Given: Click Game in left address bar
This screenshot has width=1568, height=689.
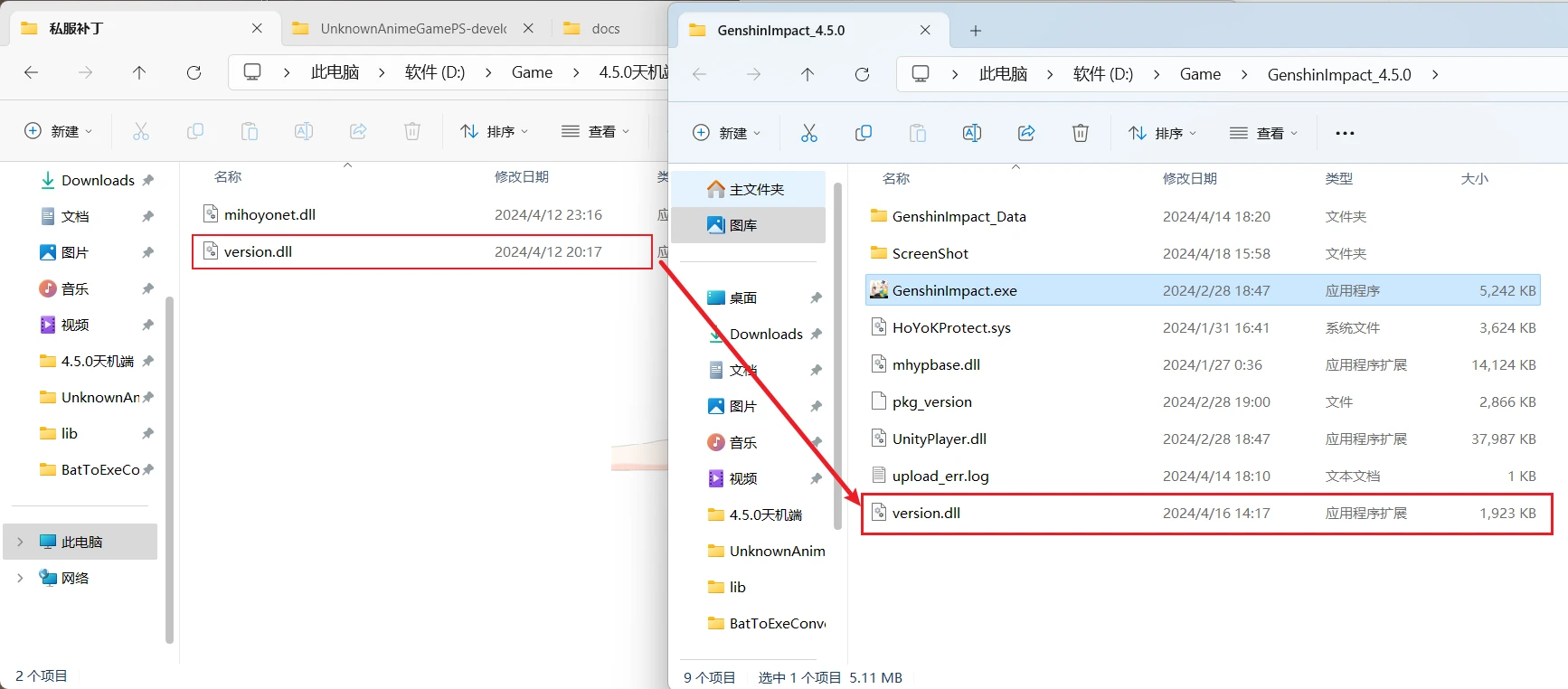Looking at the screenshot, I should tap(532, 72).
